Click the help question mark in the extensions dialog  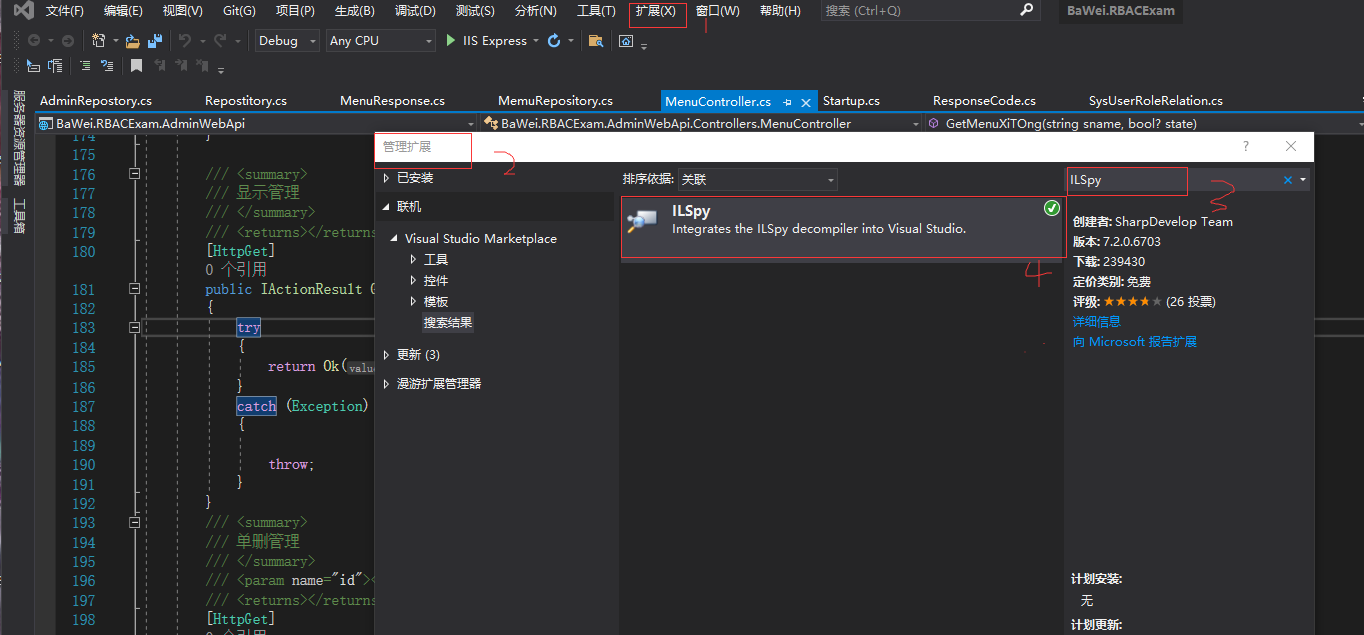[1246, 146]
